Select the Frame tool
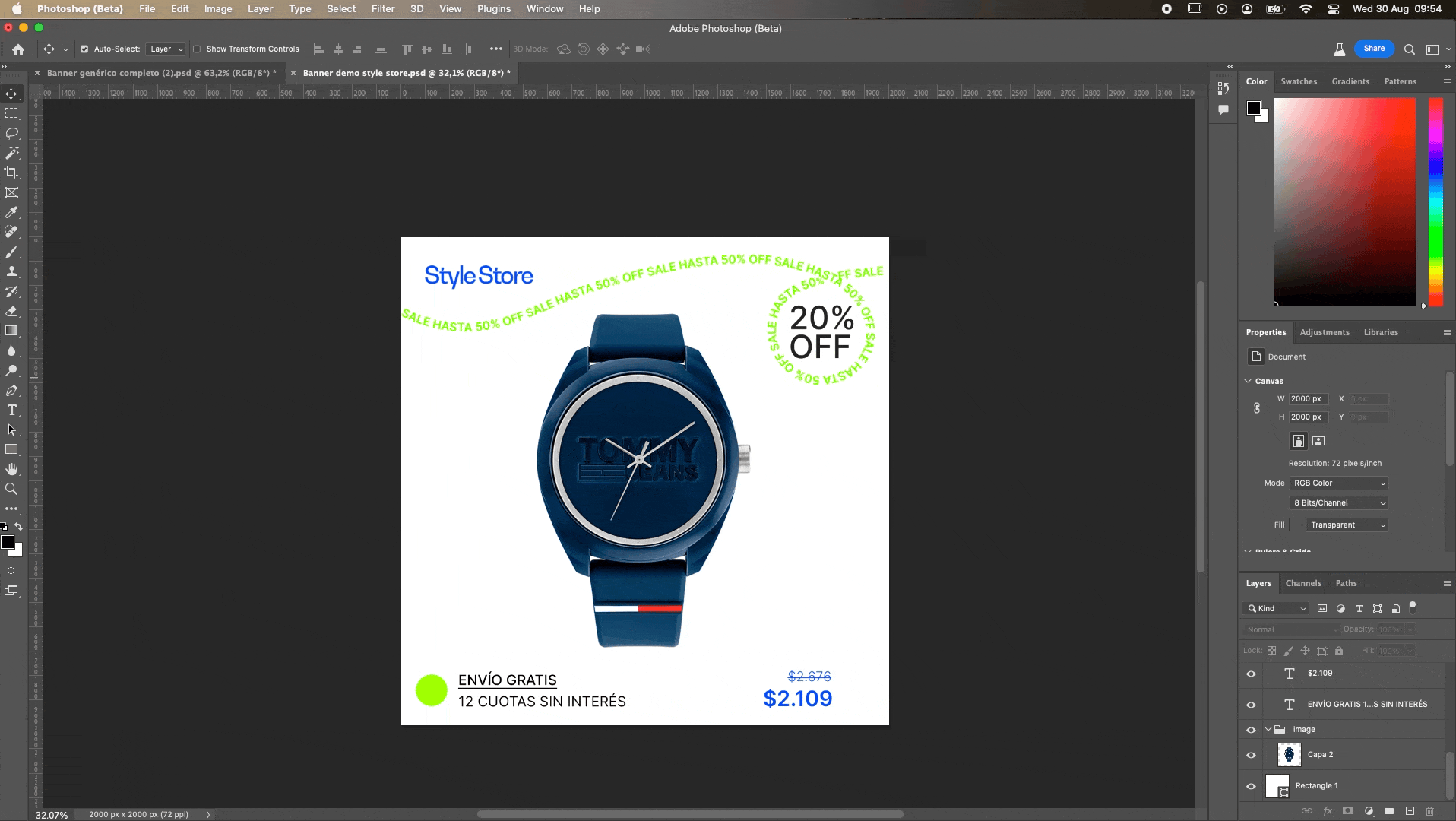The image size is (1456, 821). coord(11,192)
